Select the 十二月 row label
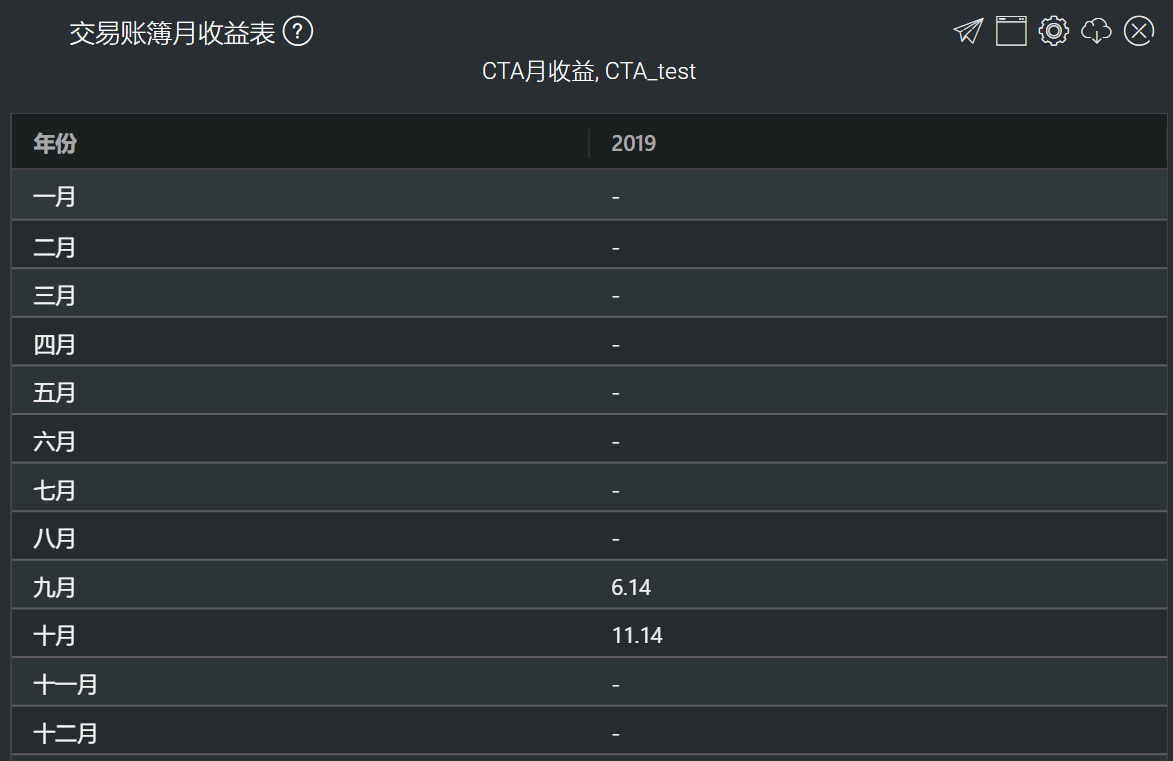The height and width of the screenshot is (761, 1173). tap(65, 733)
